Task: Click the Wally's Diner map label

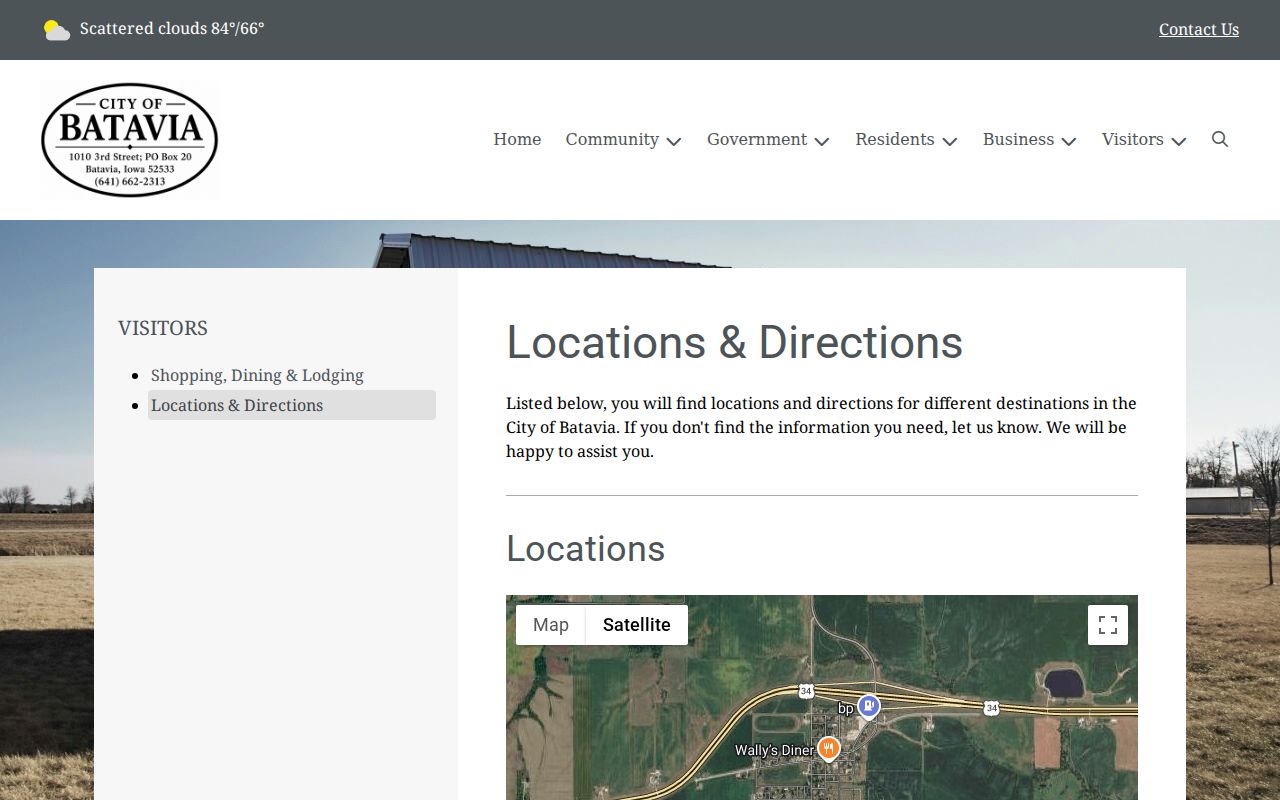Action: coord(775,750)
